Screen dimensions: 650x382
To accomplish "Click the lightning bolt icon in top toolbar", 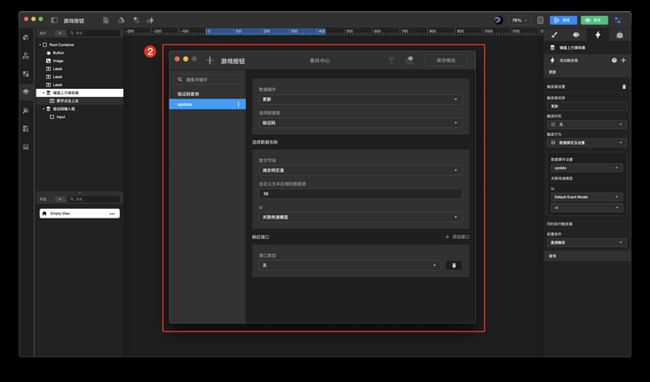I will click(150, 20).
